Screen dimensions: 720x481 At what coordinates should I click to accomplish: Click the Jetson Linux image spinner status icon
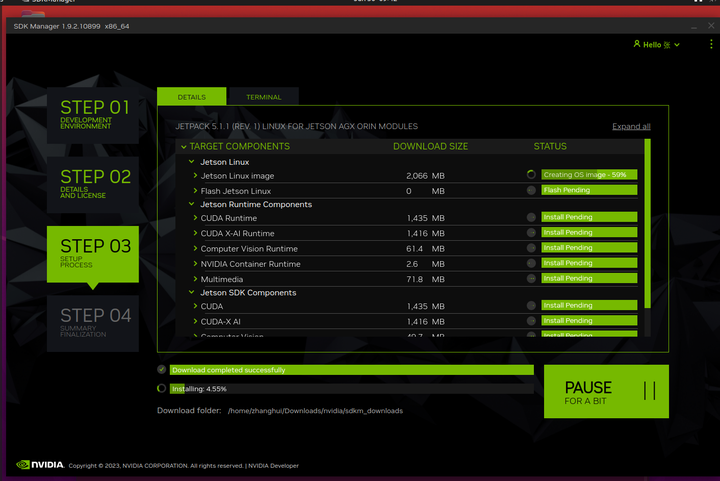(531, 174)
